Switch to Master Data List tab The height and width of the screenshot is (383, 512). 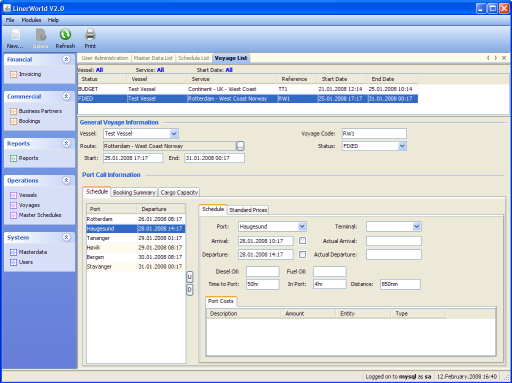(x=153, y=58)
